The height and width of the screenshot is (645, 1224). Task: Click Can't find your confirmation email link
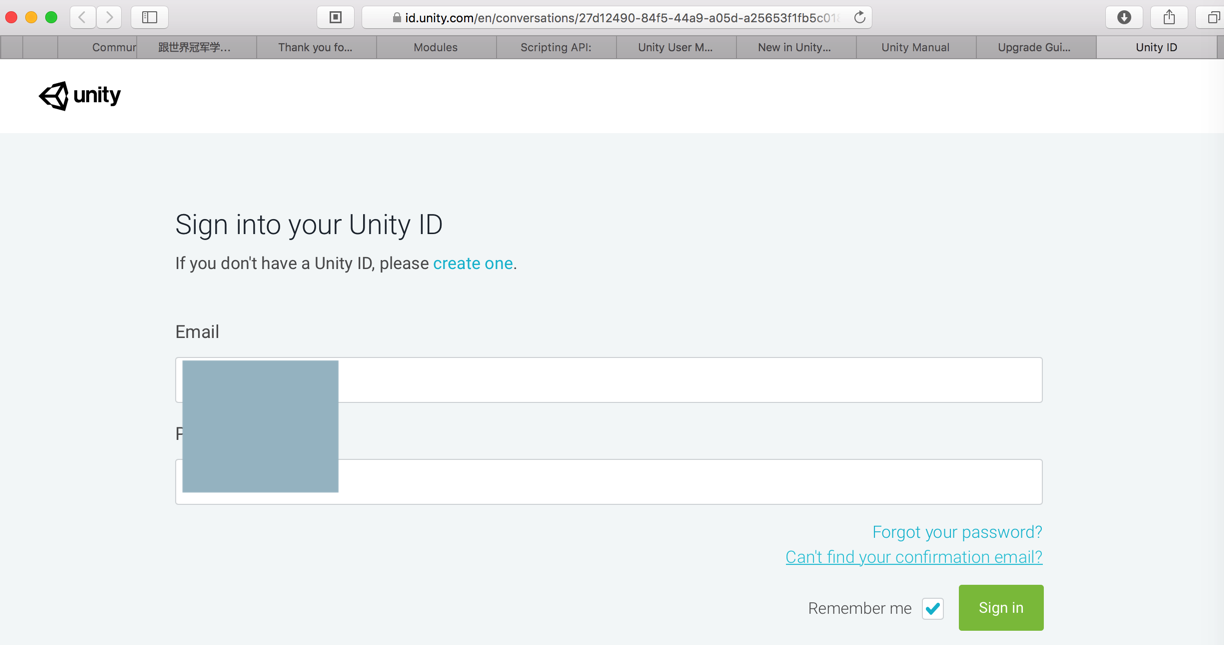pyautogui.click(x=914, y=557)
